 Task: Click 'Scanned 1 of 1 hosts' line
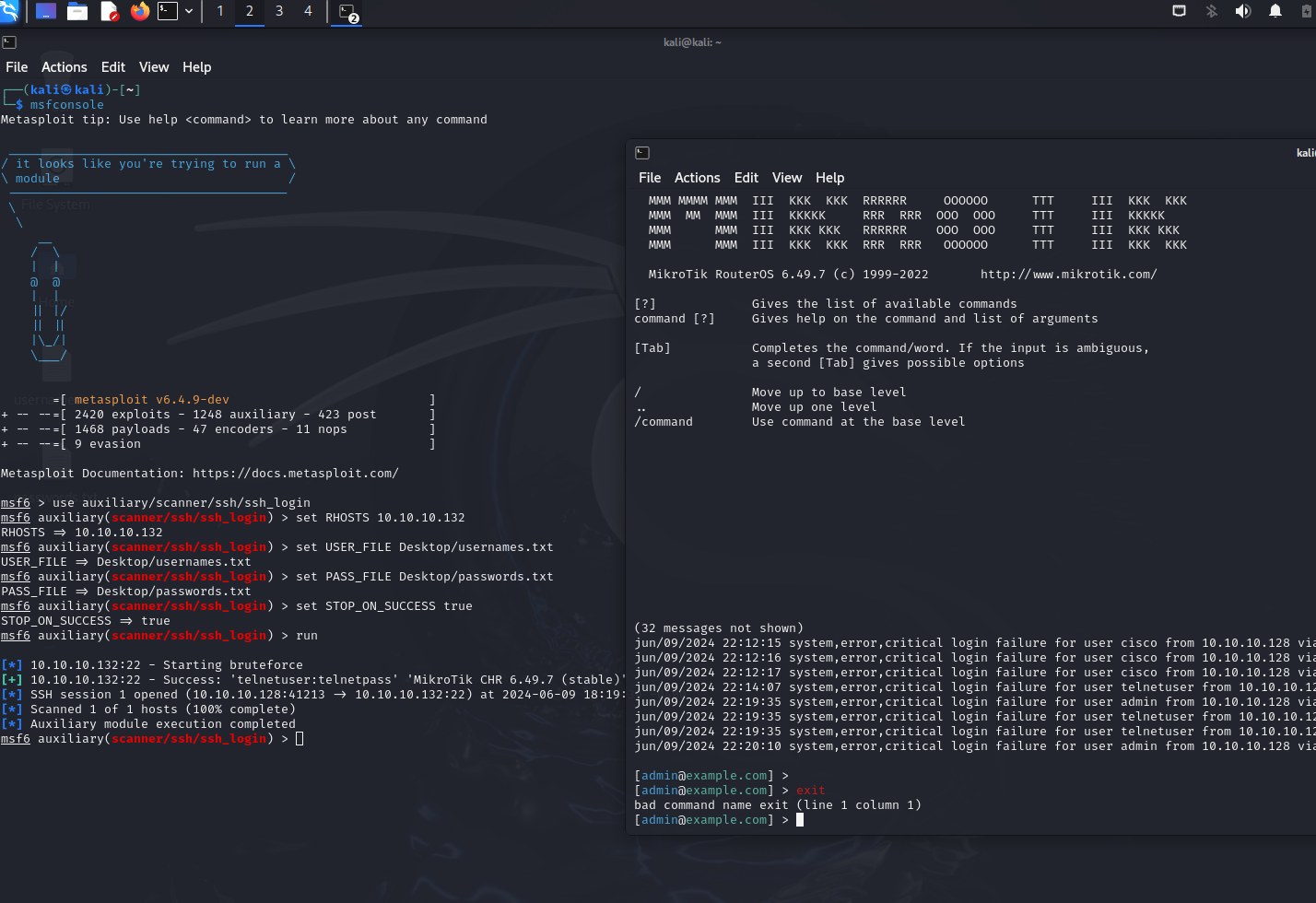tap(148, 709)
